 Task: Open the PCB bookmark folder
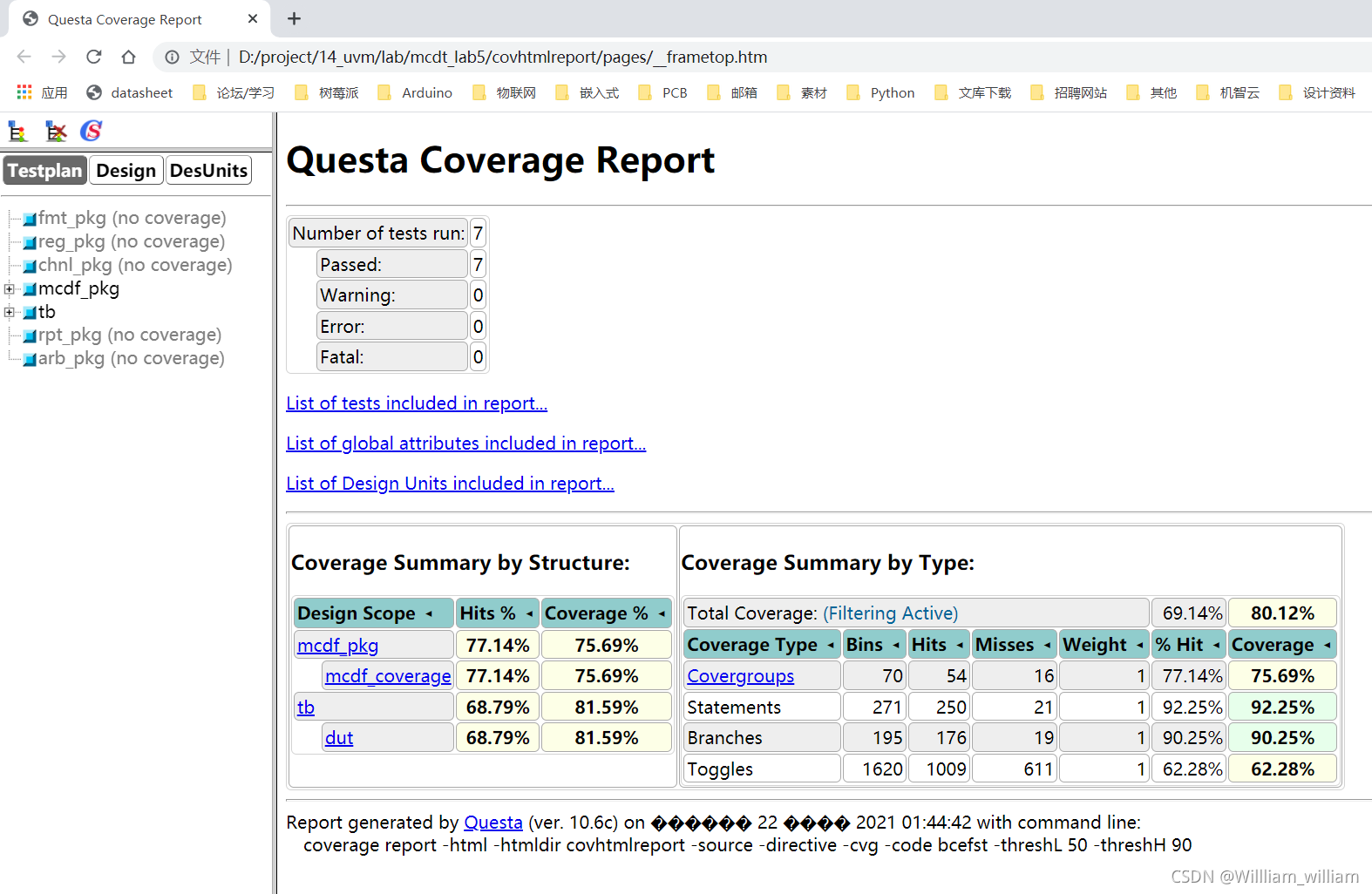point(662,92)
